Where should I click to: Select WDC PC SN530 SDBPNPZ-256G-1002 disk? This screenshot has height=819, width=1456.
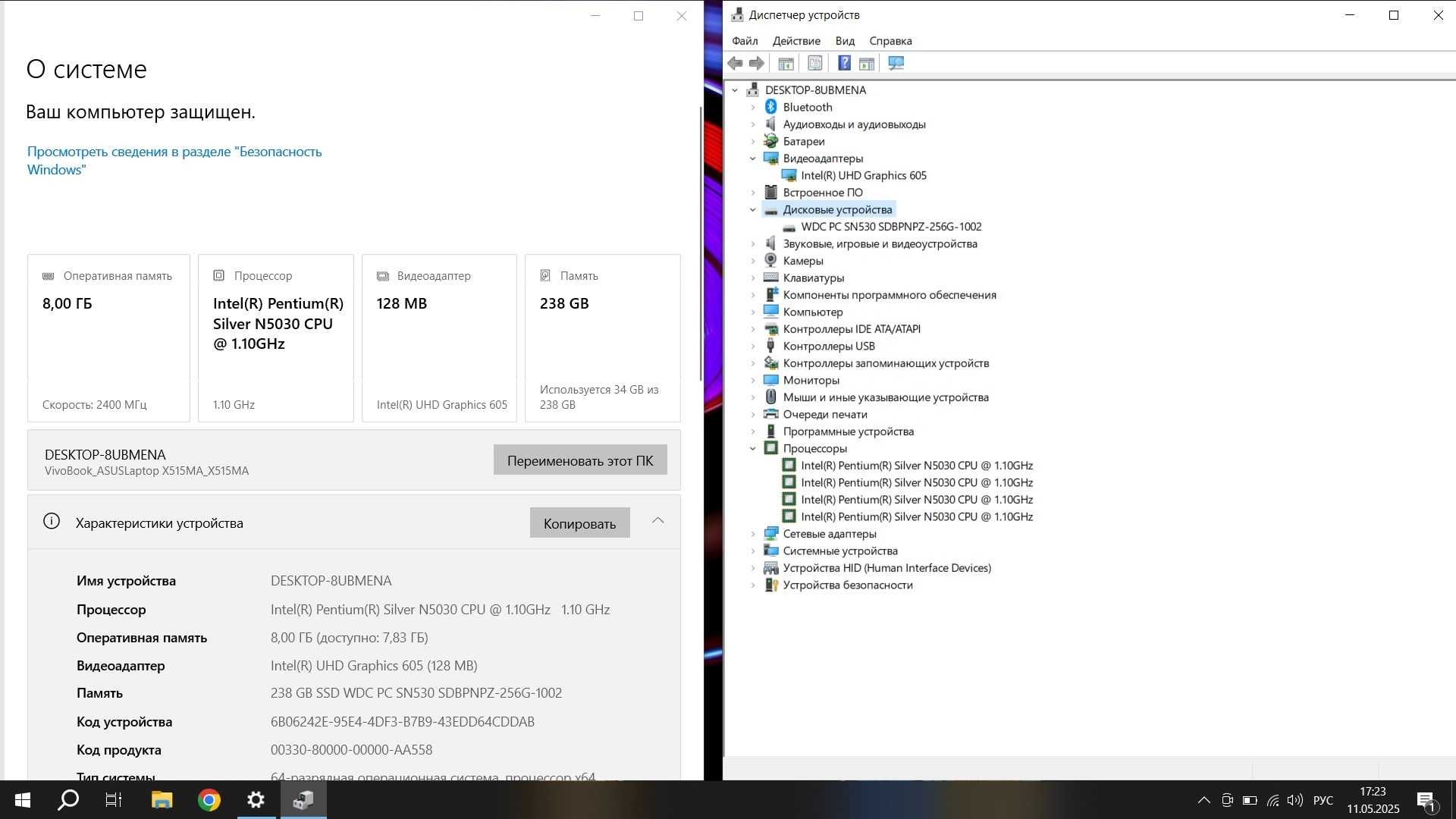[x=891, y=227]
